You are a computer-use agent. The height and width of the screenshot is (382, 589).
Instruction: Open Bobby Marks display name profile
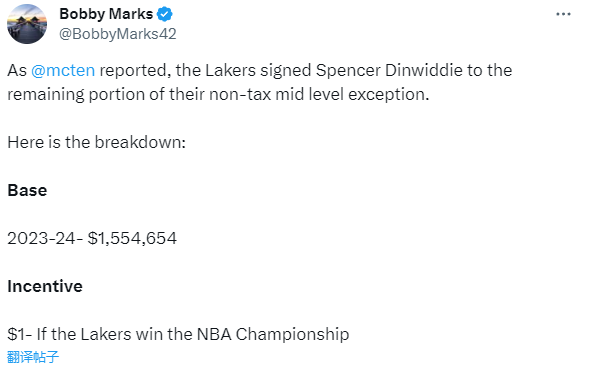(x=106, y=14)
